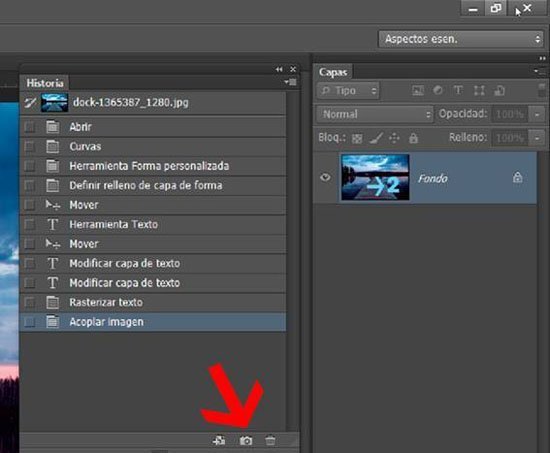550x453 pixels.
Task: Select the Rasterizar texto history state
Action: [153, 302]
